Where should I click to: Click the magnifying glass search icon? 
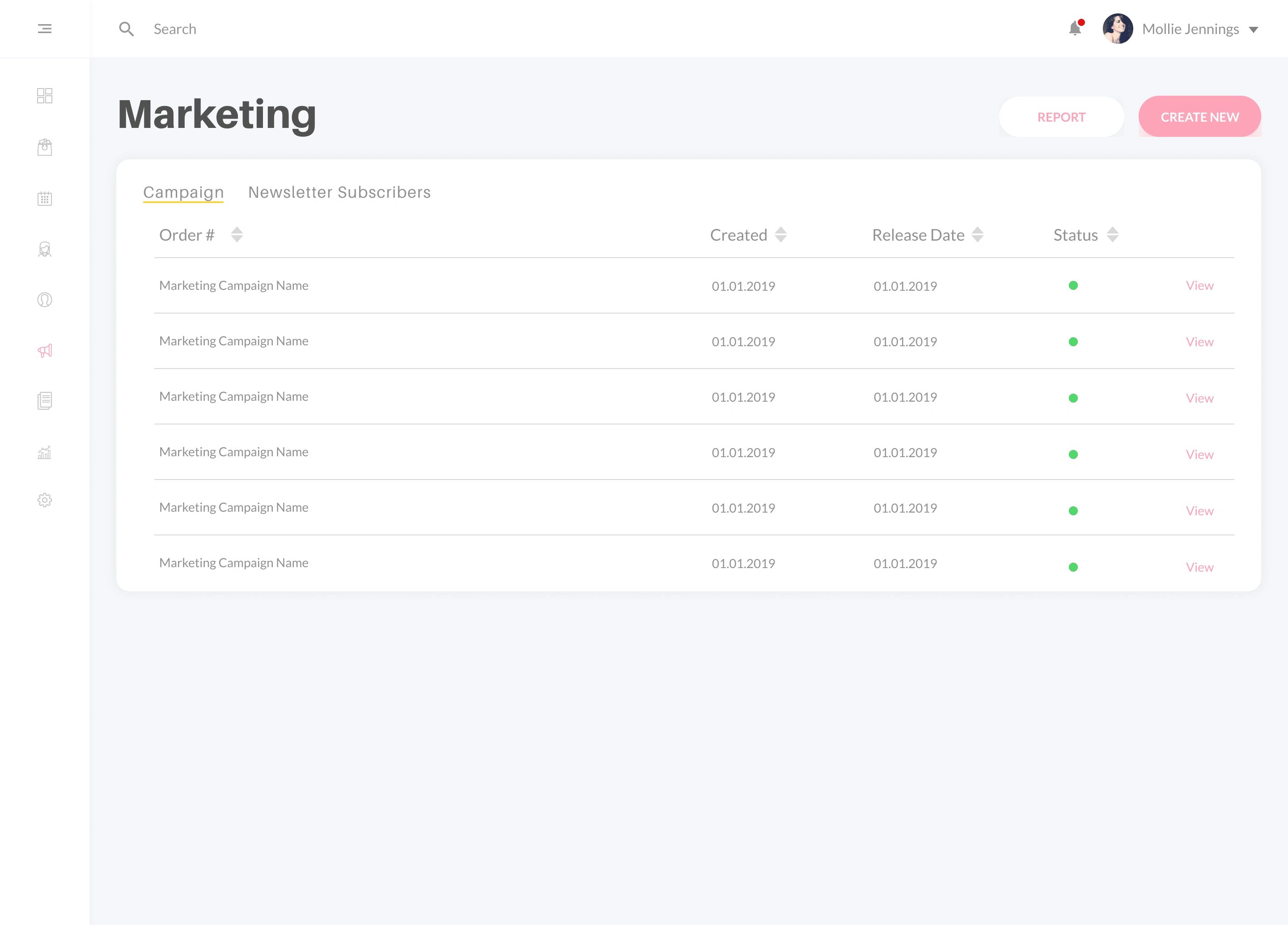126,29
